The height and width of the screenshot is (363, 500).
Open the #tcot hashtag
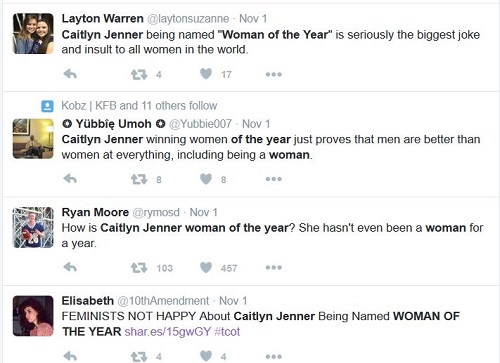point(227,332)
